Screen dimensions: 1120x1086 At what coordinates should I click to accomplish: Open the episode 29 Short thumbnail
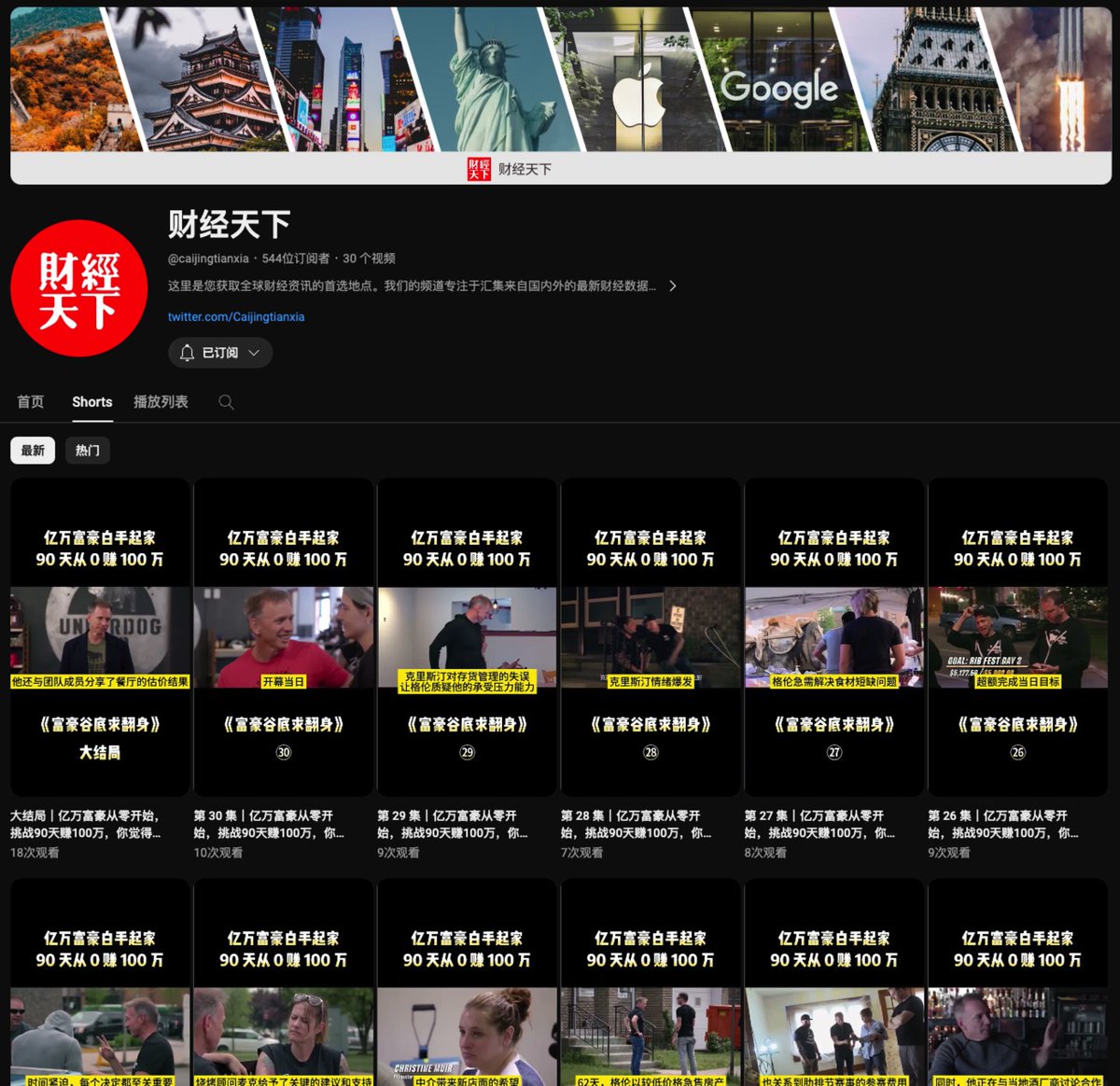click(467, 637)
